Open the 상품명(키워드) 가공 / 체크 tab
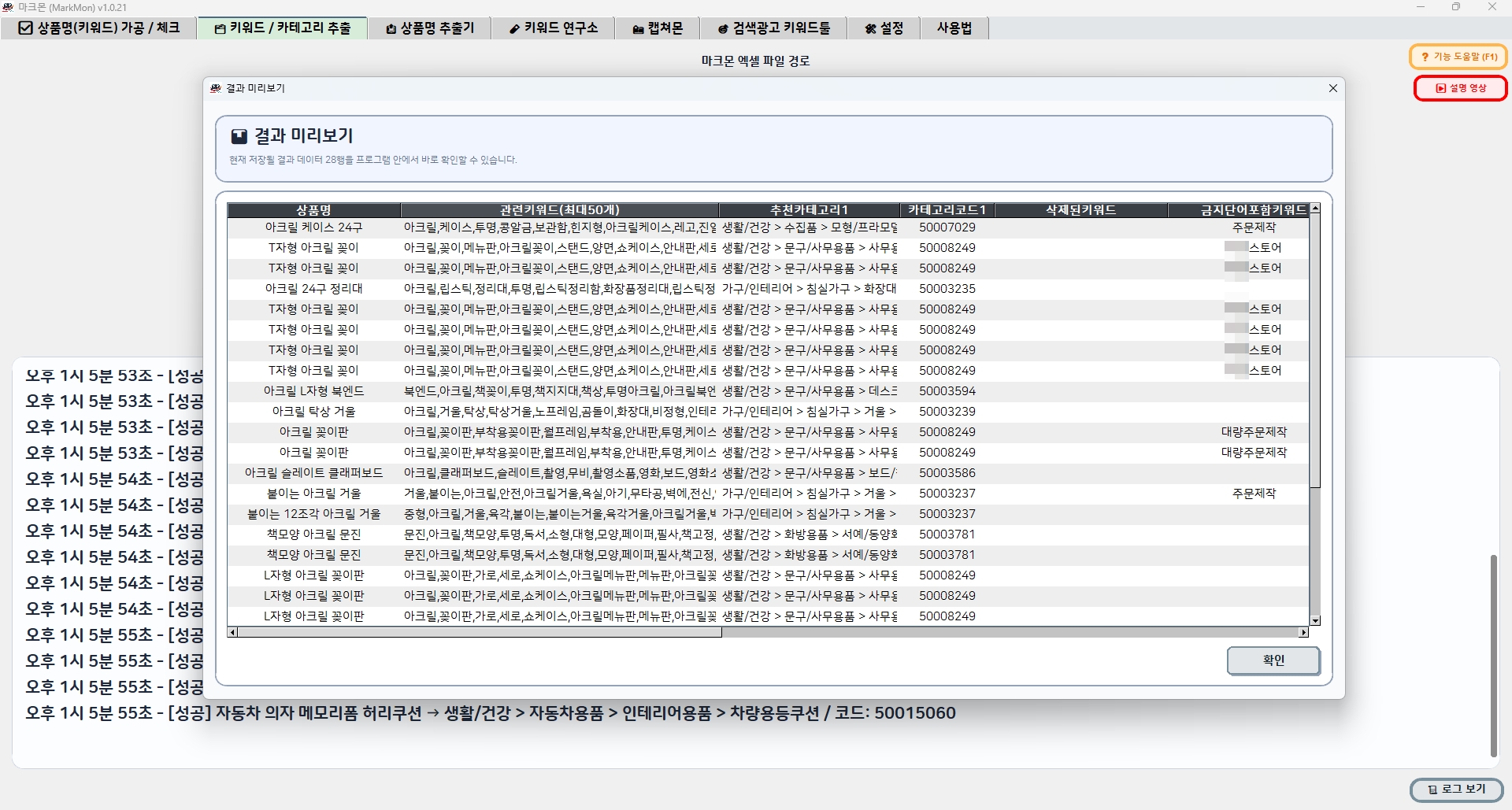The width and height of the screenshot is (1512, 810). (x=98, y=28)
